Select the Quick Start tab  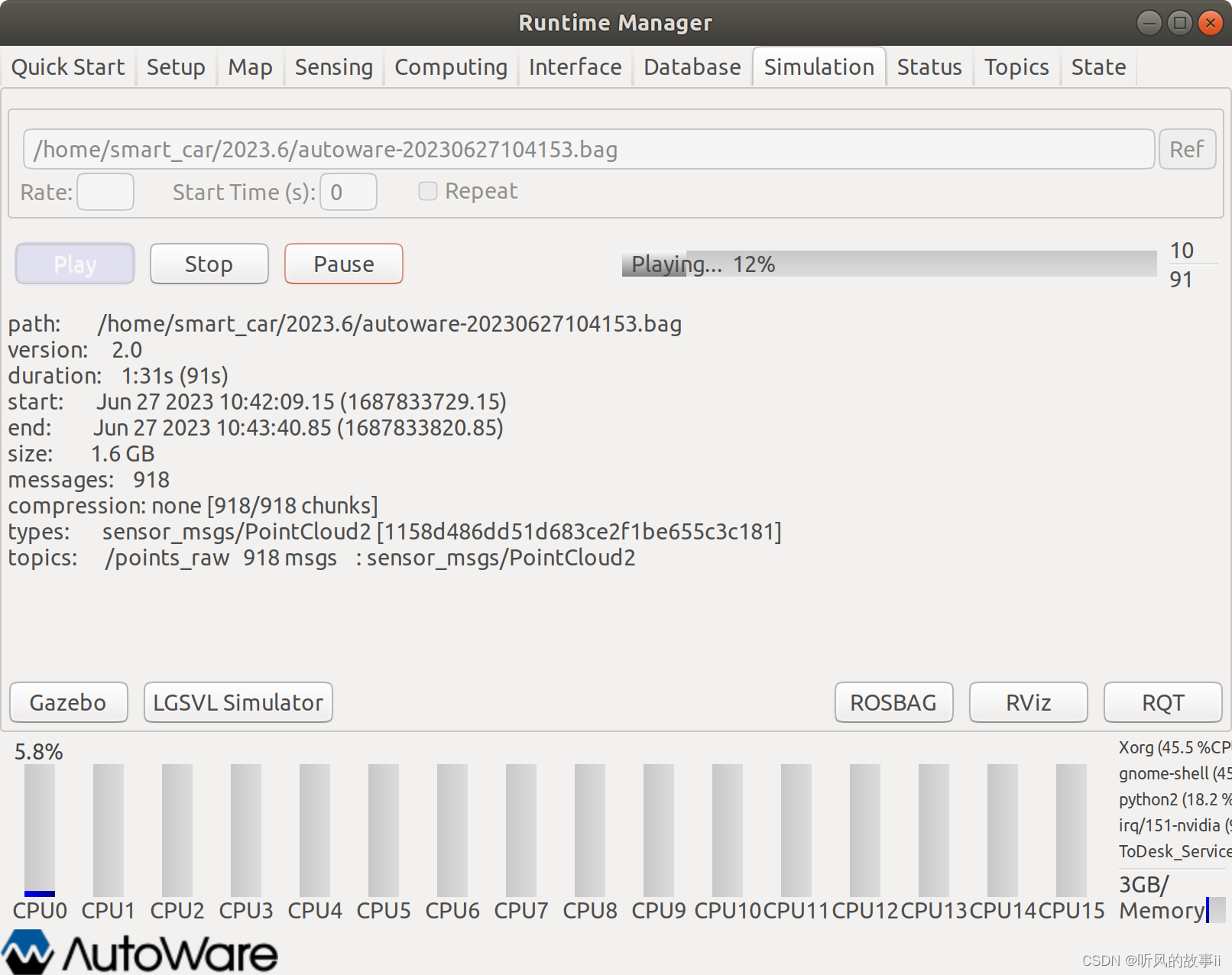point(67,66)
